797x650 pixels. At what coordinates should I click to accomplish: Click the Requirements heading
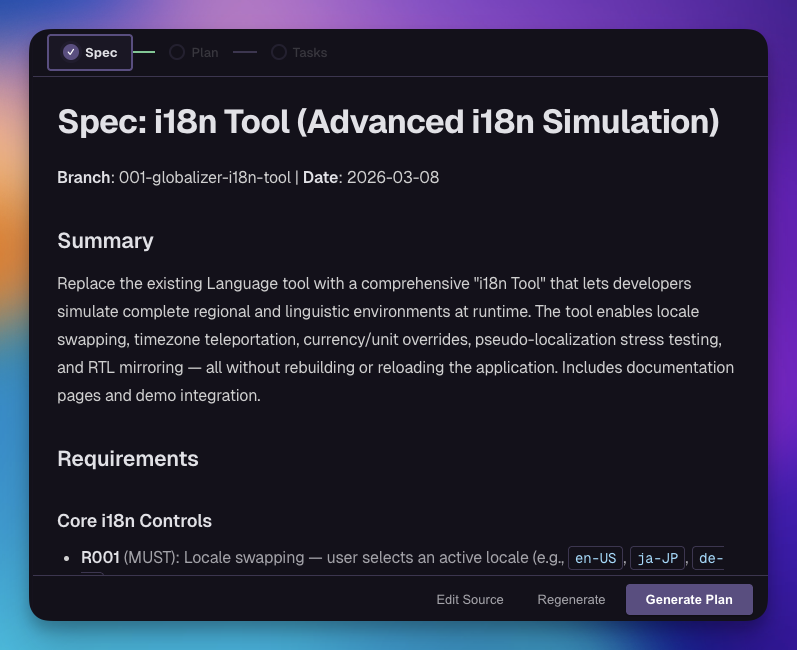128,459
